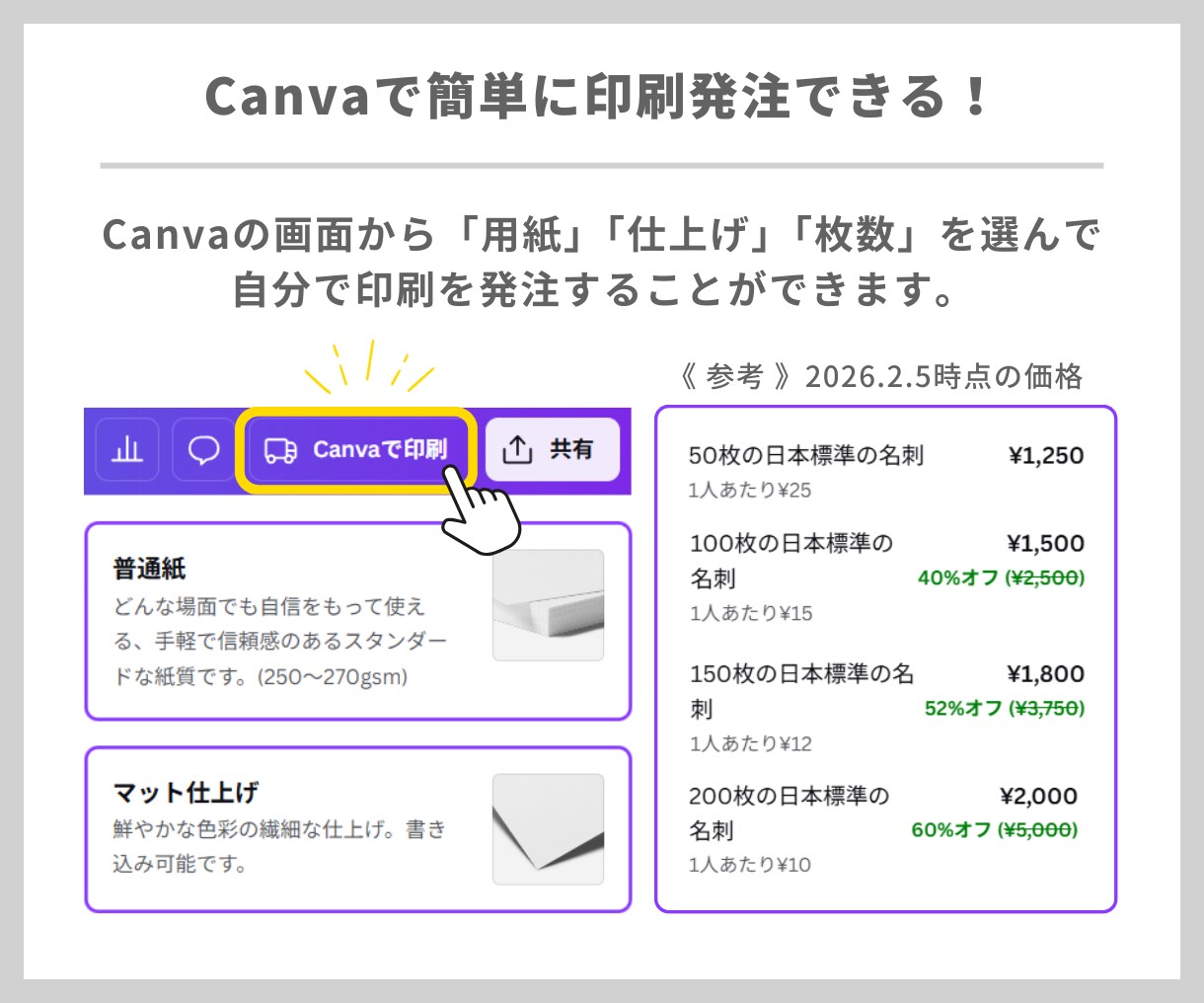Click the 1人あたり¥12 text

pos(751,743)
